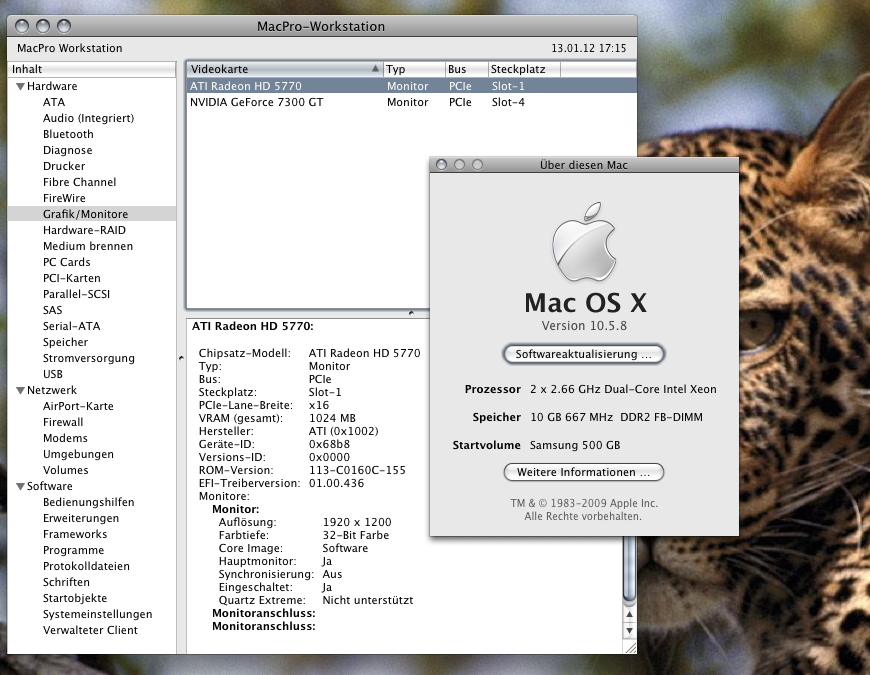Select Firewall under Netzwerk
870x675 pixels.
click(63, 422)
